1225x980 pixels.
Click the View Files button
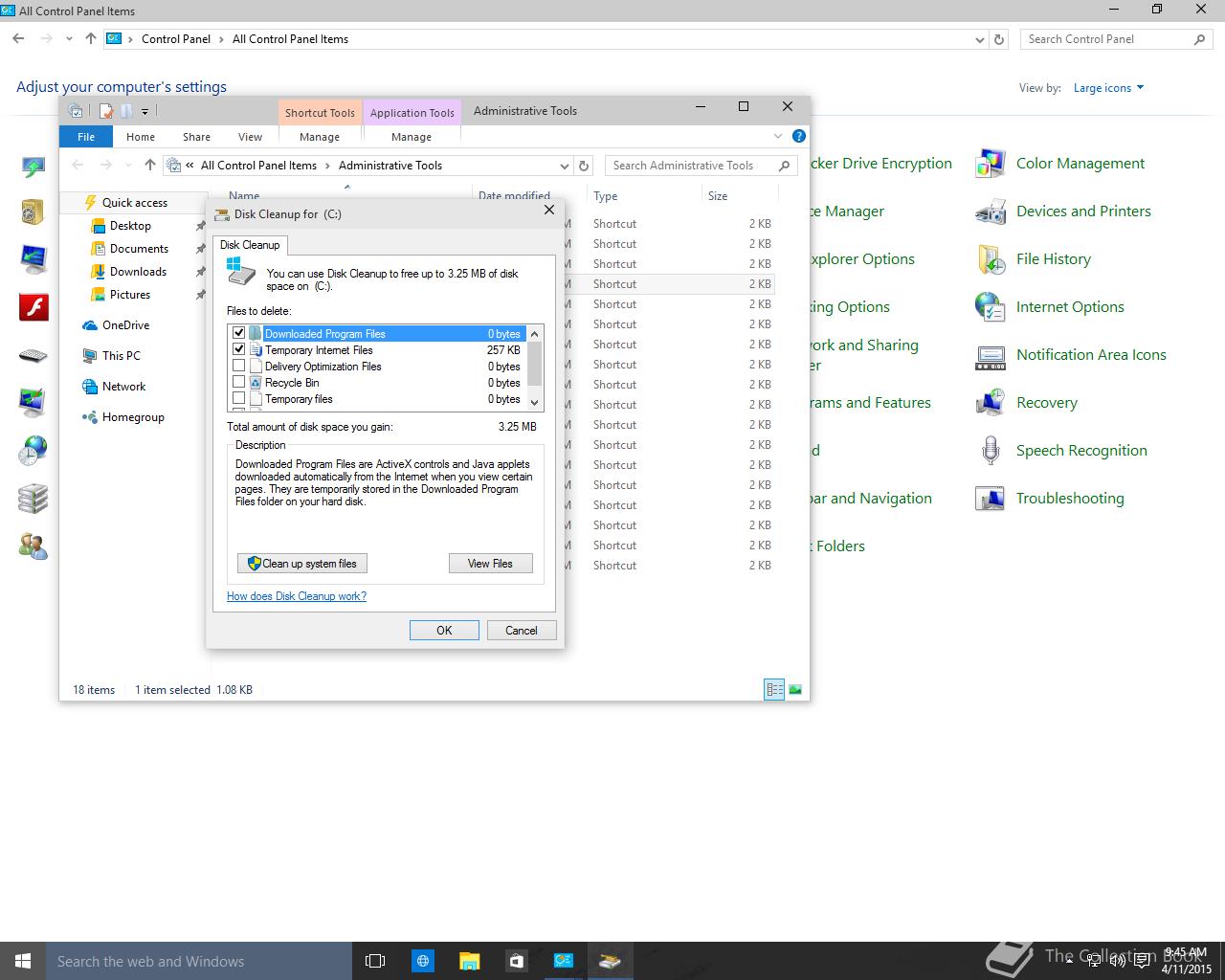(490, 564)
